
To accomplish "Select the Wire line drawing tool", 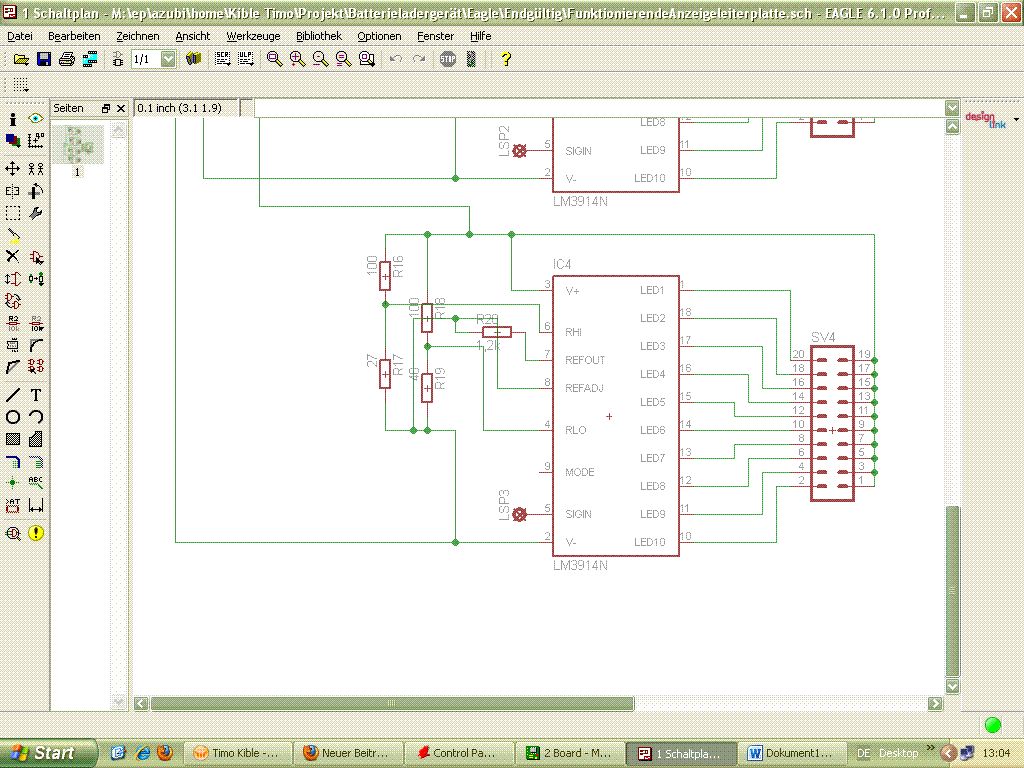I will (x=13, y=395).
